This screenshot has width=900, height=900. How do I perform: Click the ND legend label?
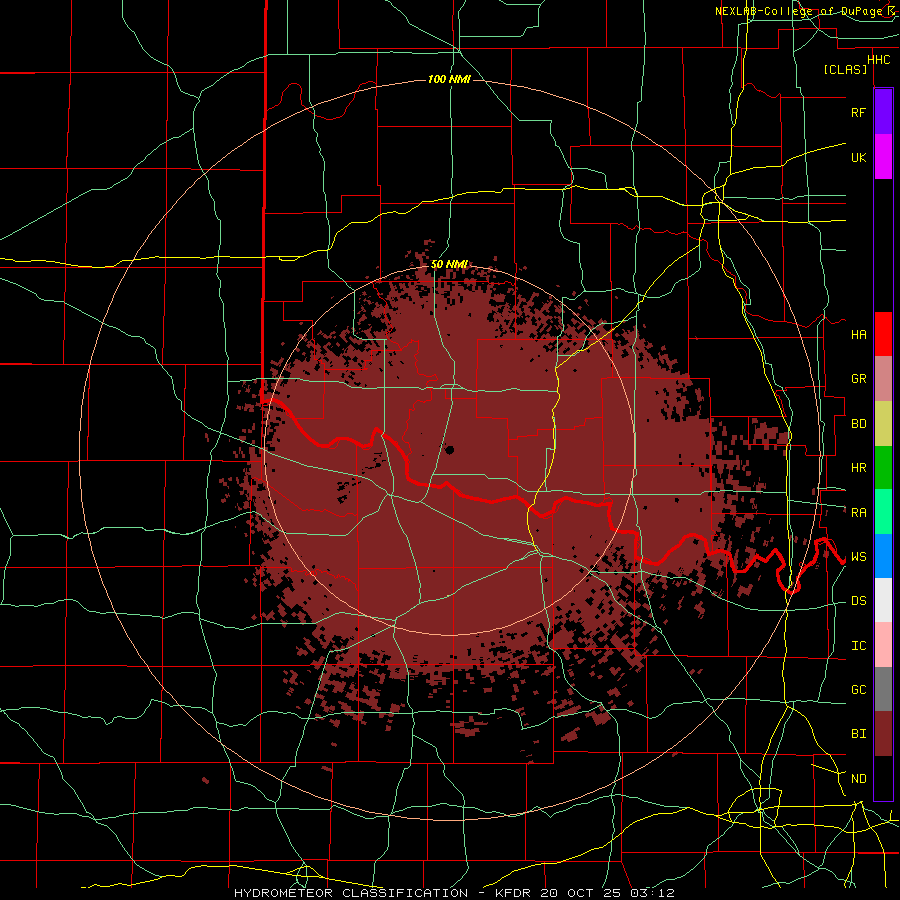858,778
